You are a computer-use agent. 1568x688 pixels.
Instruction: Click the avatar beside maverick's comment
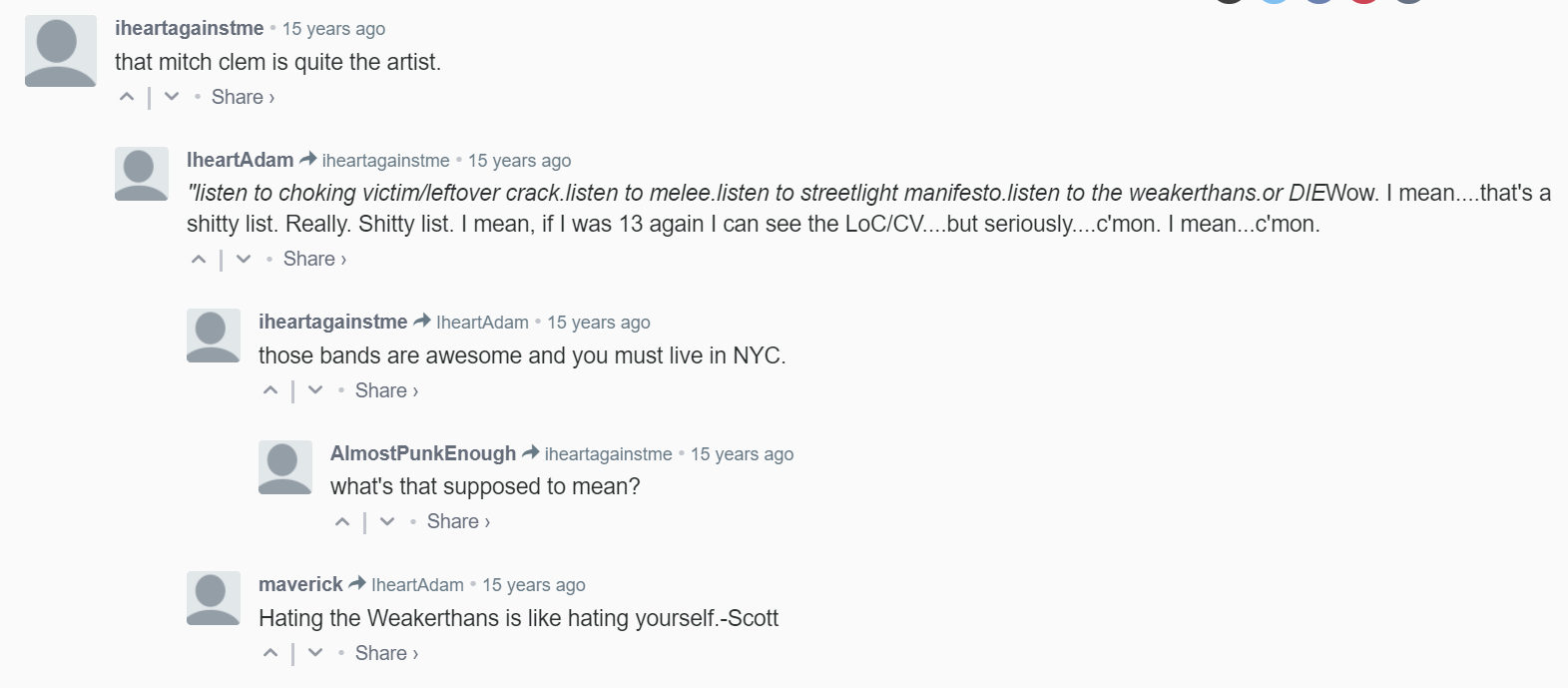coord(214,598)
